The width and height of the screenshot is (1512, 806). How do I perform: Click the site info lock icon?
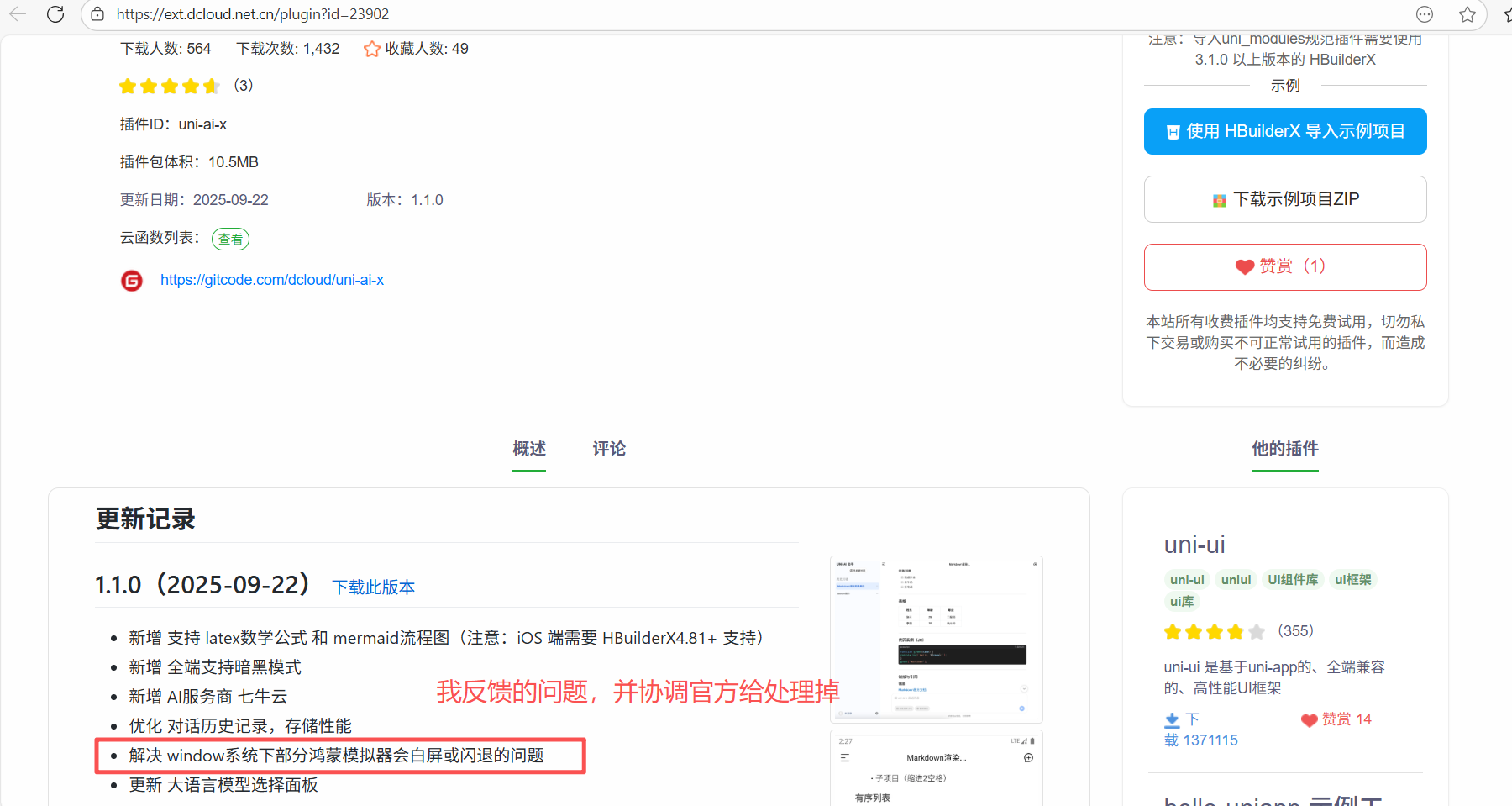[x=97, y=14]
